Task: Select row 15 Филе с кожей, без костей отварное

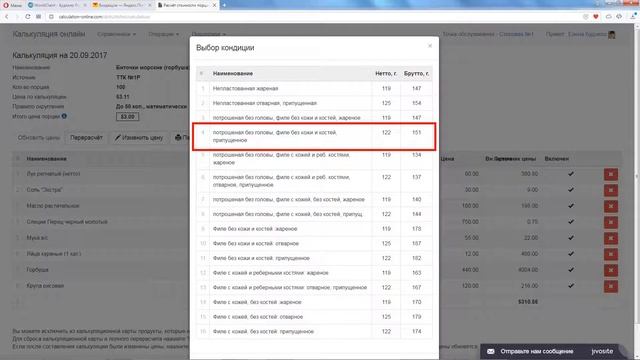Action: click(x=314, y=317)
